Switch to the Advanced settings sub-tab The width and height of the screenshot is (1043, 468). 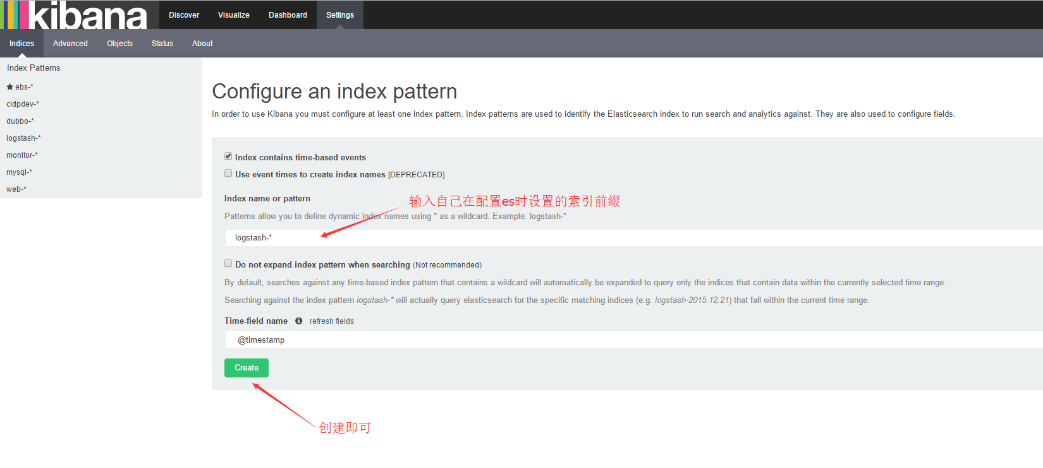pos(71,43)
